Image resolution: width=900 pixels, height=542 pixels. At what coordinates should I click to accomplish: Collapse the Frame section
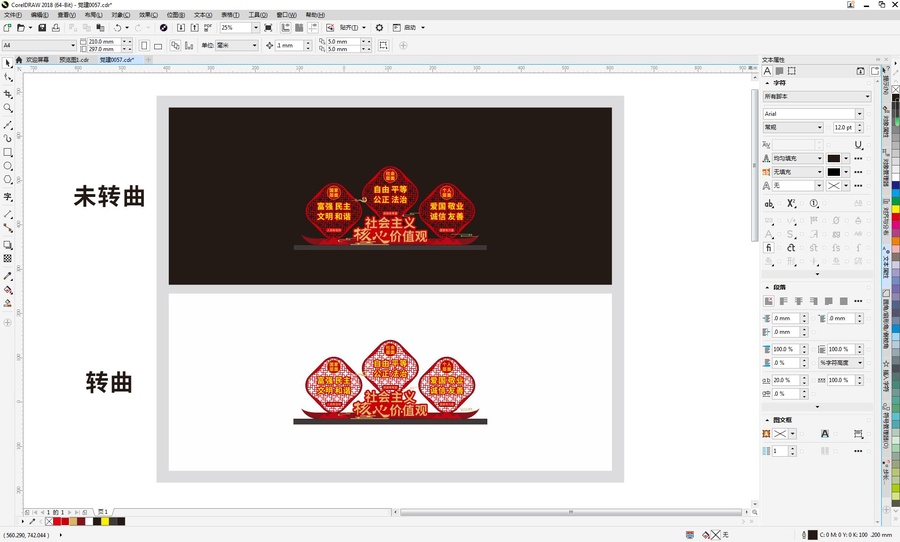pyautogui.click(x=767, y=420)
